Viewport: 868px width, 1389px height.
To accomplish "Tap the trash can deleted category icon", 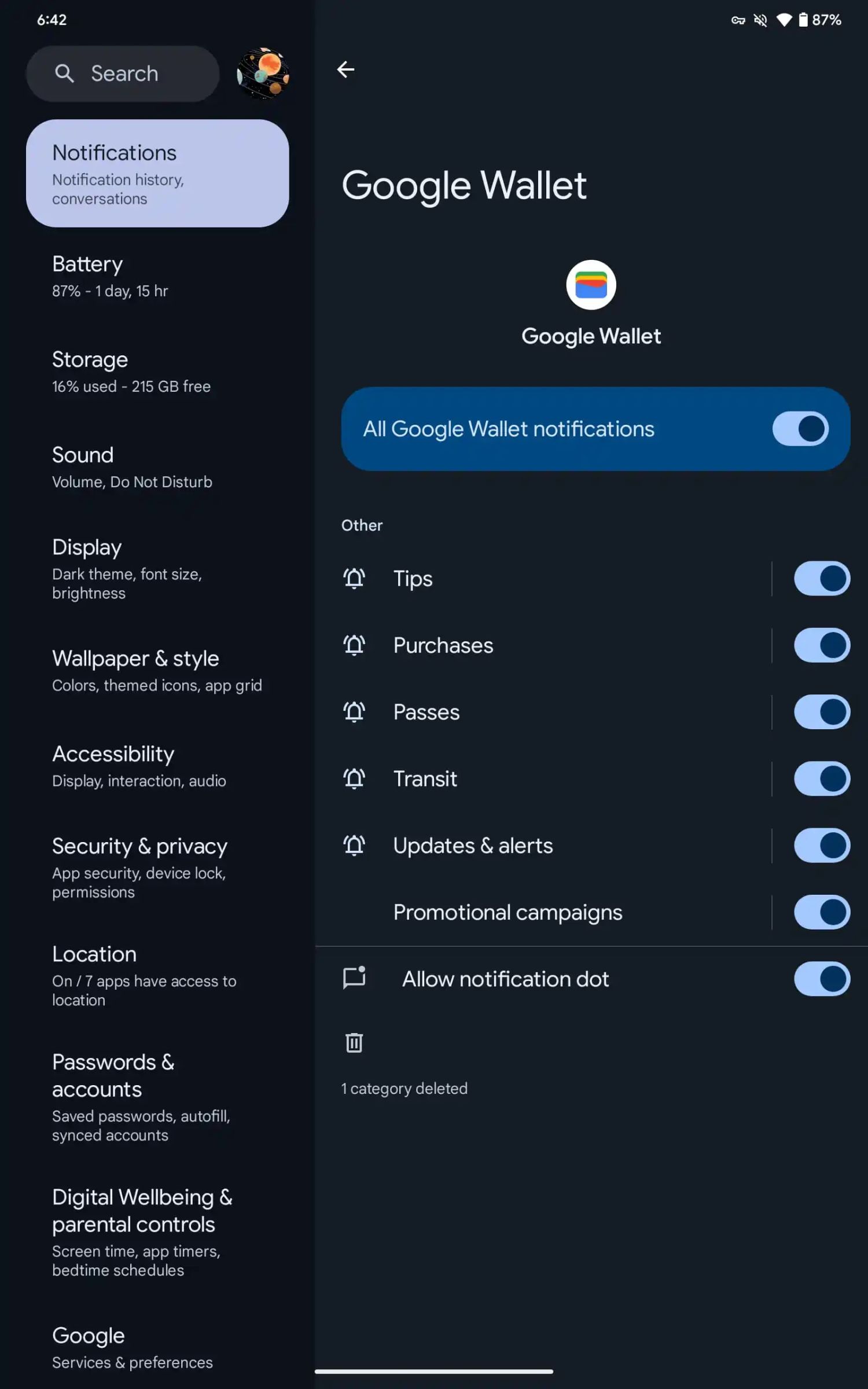I will click(x=354, y=1042).
